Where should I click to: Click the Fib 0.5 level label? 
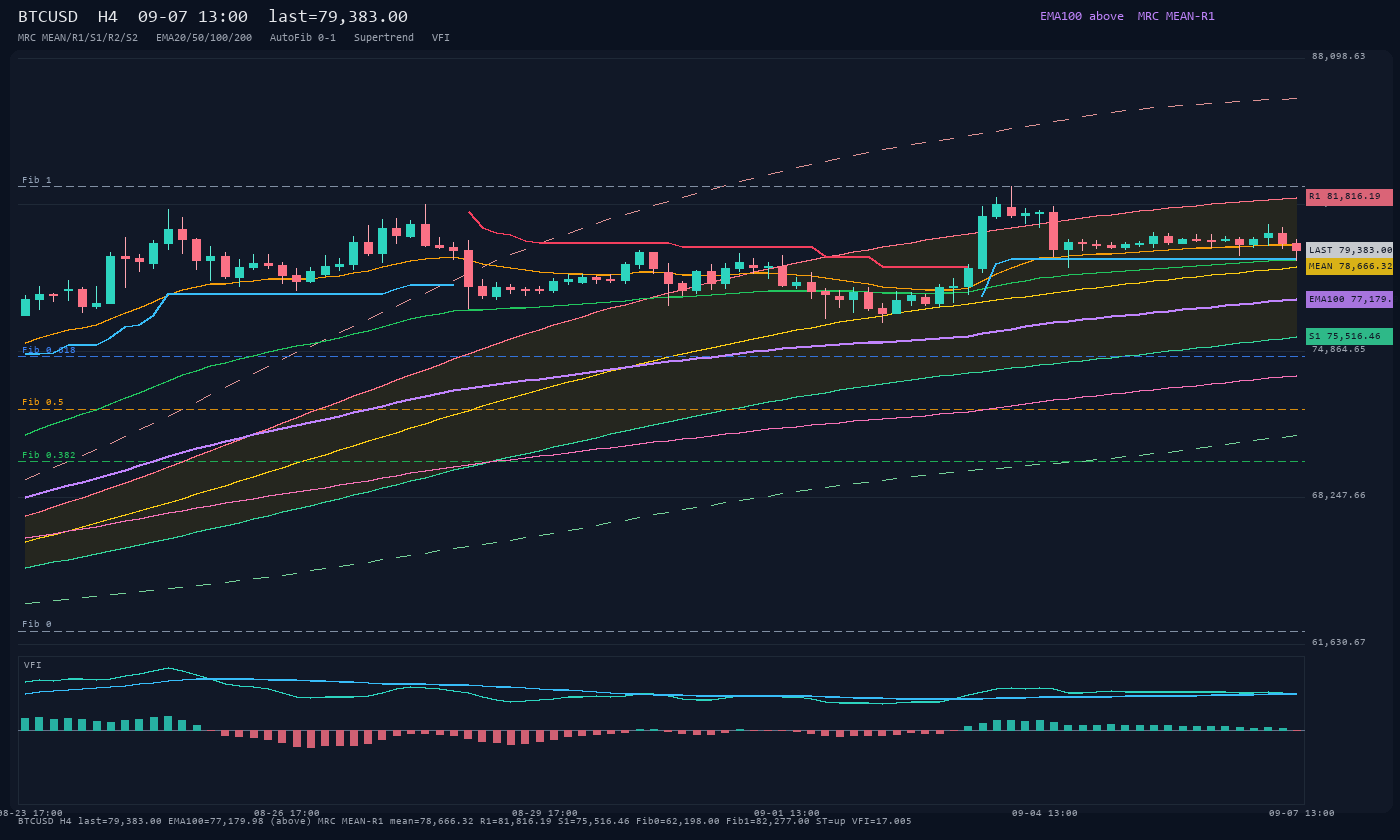[43, 402]
